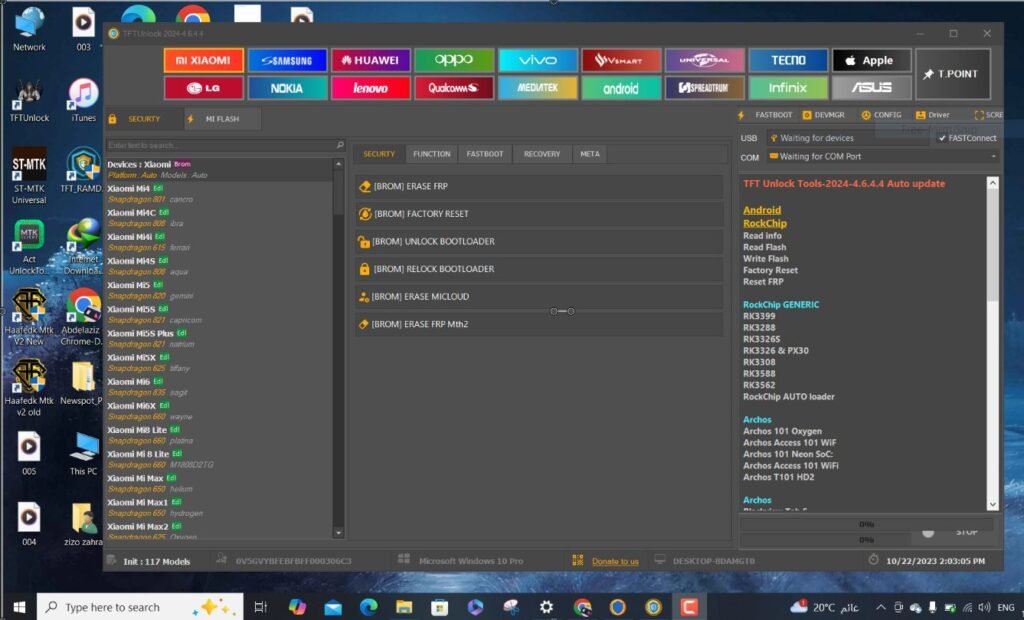Open the FUNCTION tab
The image size is (1024, 620).
pyautogui.click(x=432, y=154)
